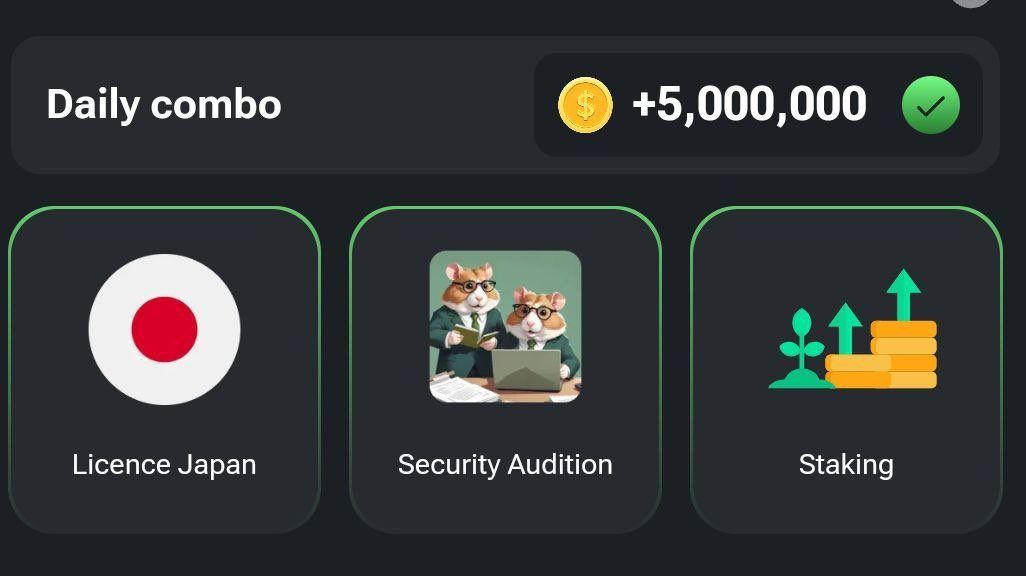The height and width of the screenshot is (576, 1026).
Task: Tap the 'Staking' card label
Action: point(846,465)
